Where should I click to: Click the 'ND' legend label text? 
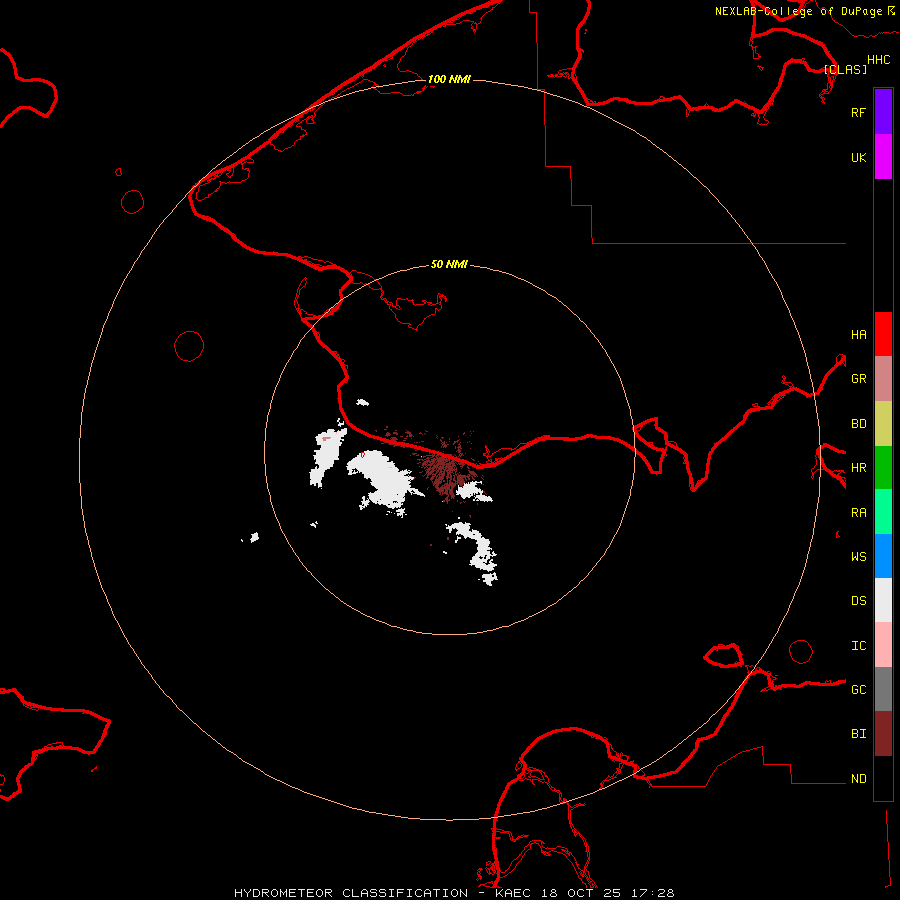pos(858,778)
